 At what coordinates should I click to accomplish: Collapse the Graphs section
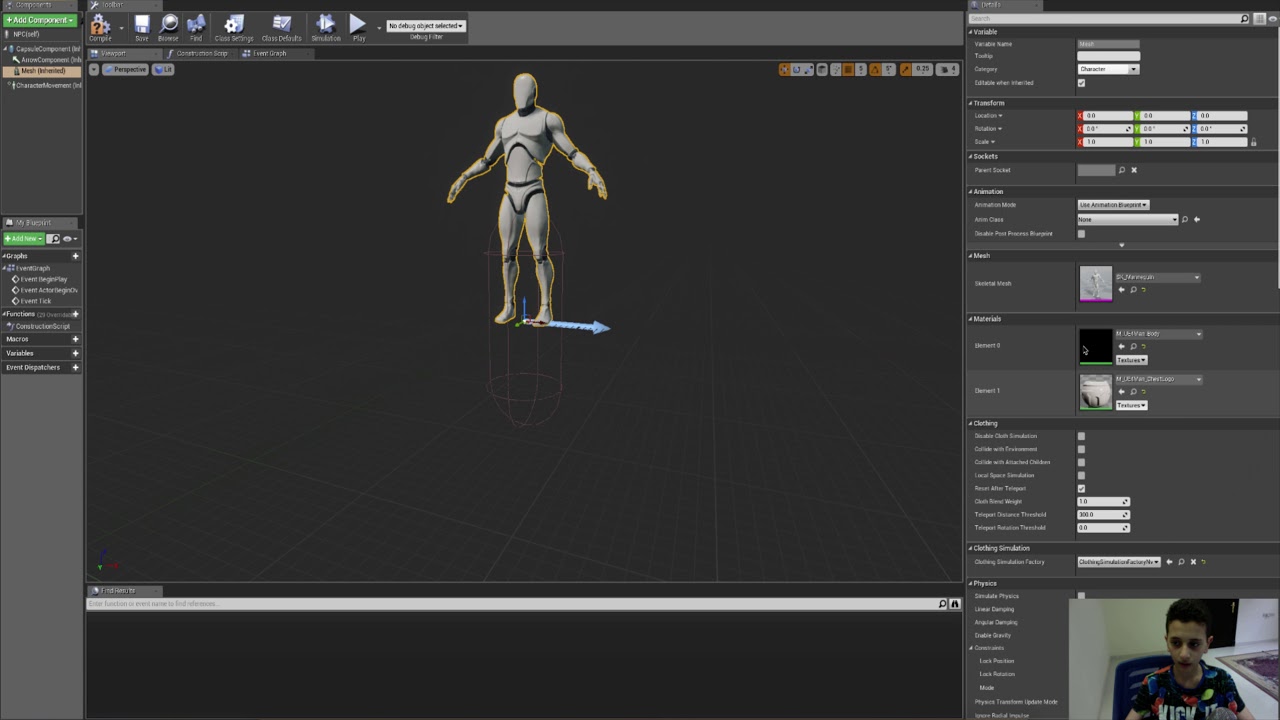4,256
